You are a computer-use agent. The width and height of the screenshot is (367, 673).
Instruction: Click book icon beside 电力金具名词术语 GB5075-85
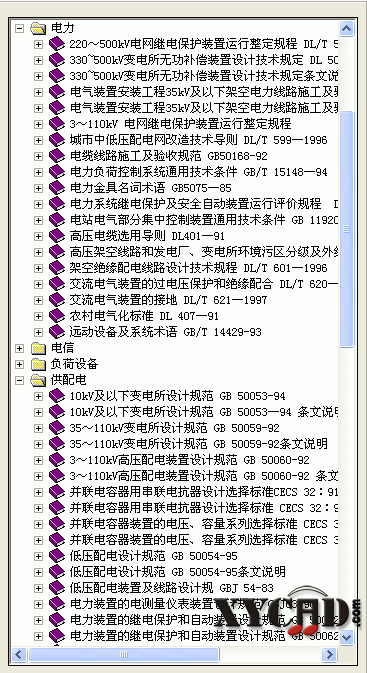click(57, 188)
